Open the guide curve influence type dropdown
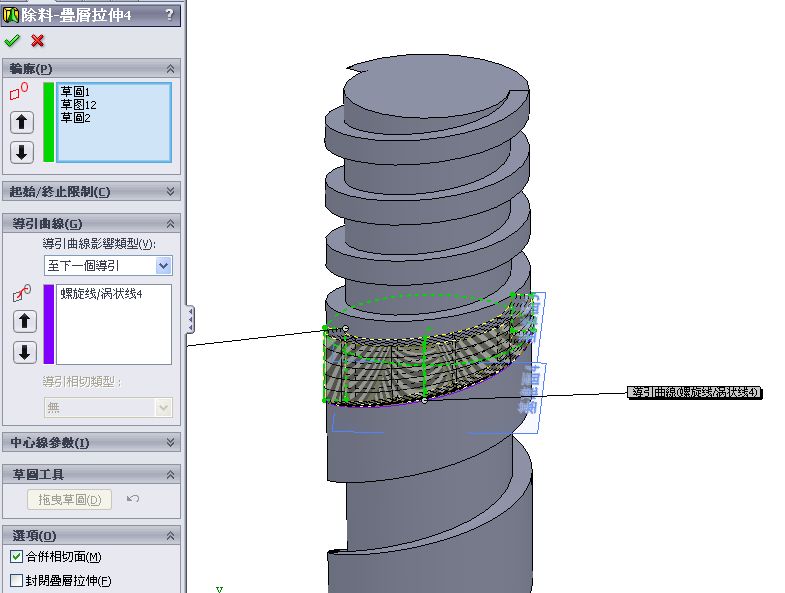The image size is (785, 593). [163, 266]
